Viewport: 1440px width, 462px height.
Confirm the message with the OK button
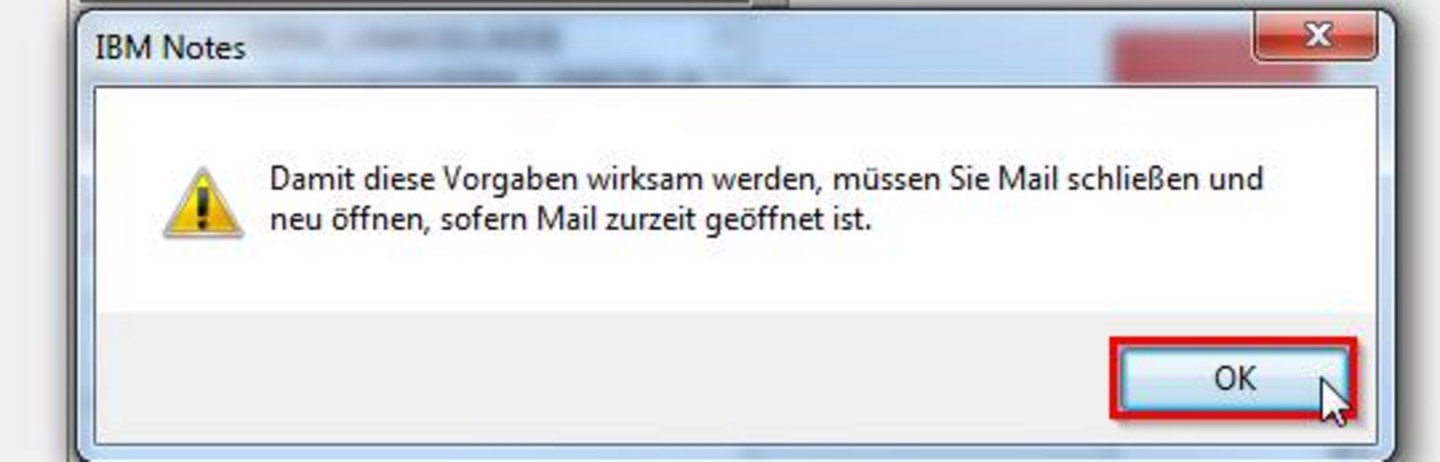(x=1233, y=379)
